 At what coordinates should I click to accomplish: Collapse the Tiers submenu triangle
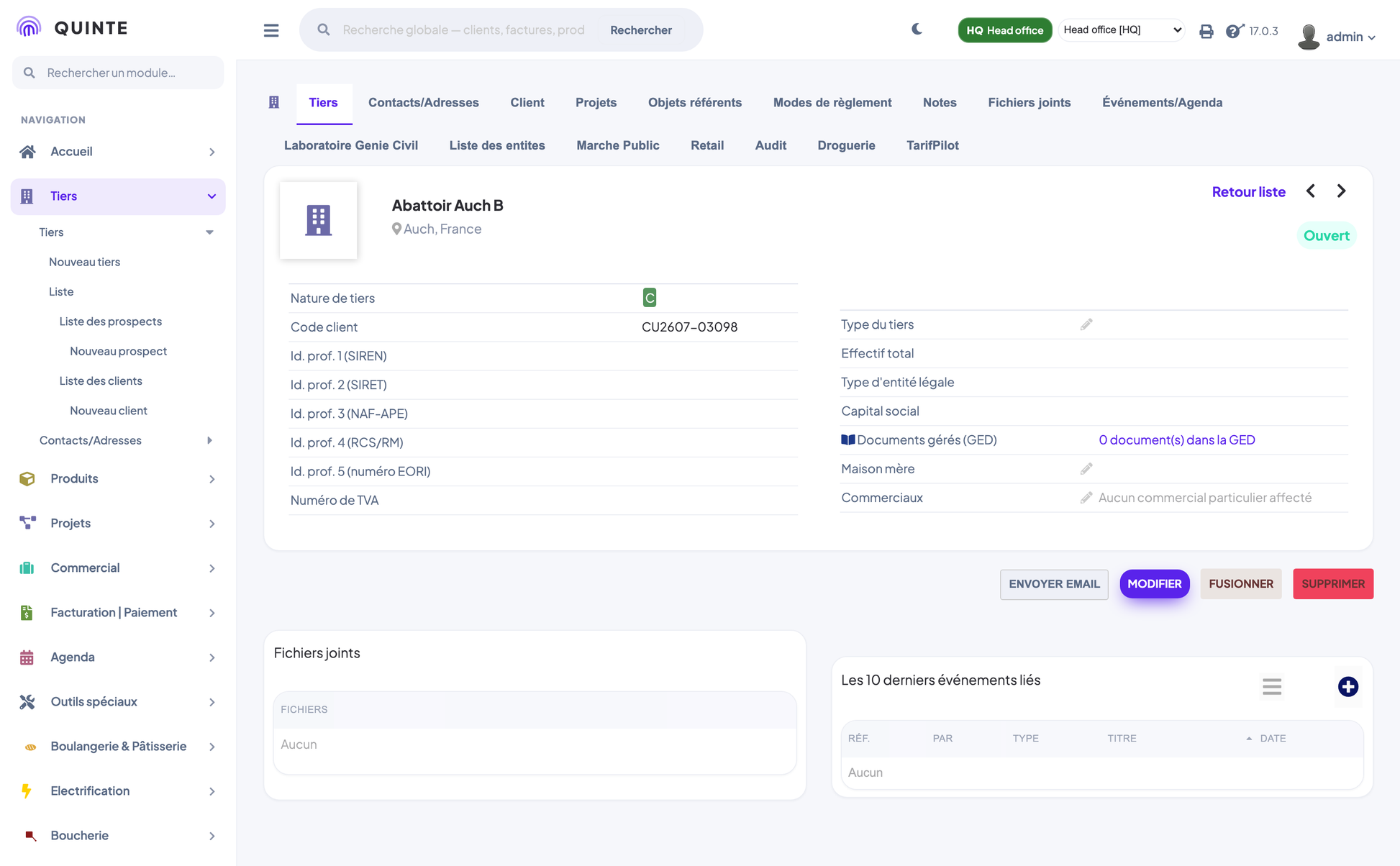[x=209, y=232]
